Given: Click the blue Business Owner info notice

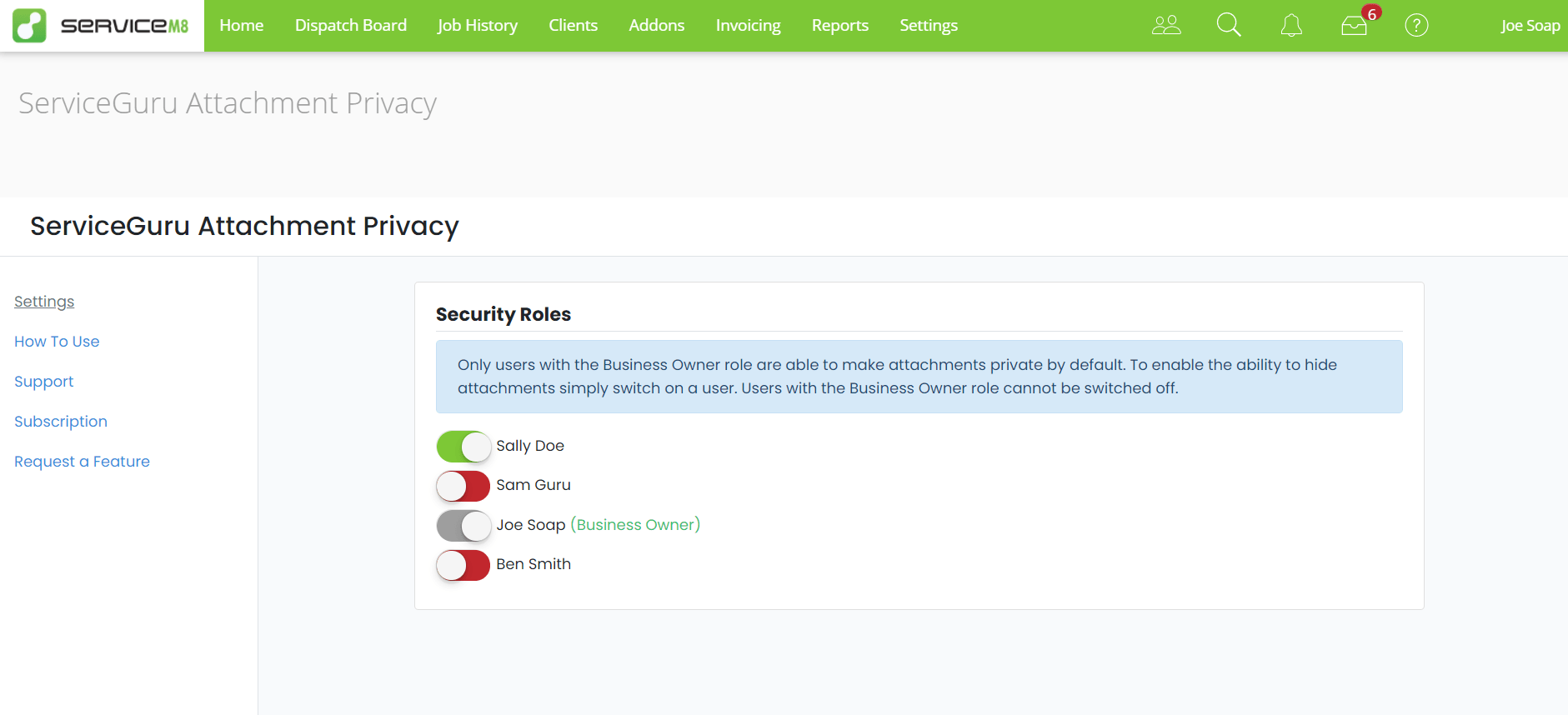Looking at the screenshot, I should tap(919, 377).
